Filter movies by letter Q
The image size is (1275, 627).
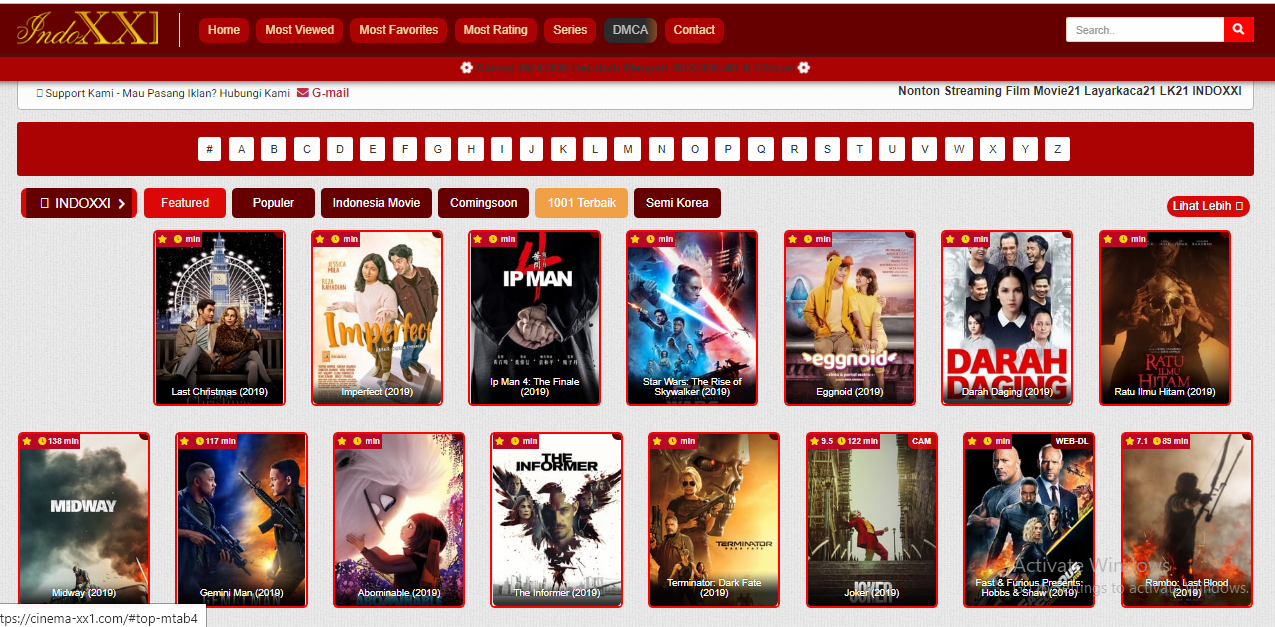tap(761, 150)
